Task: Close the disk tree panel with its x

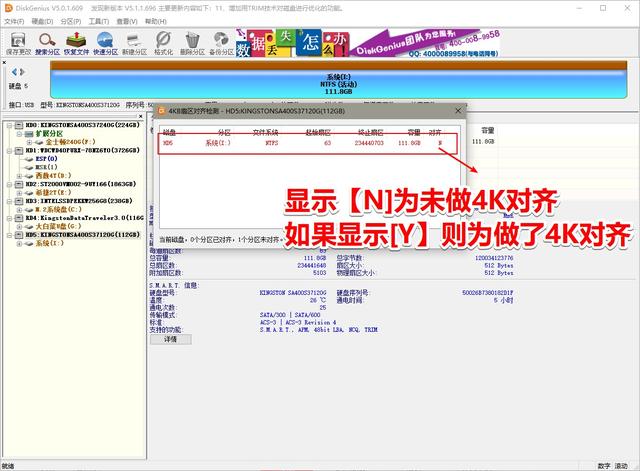Action: 140,116
